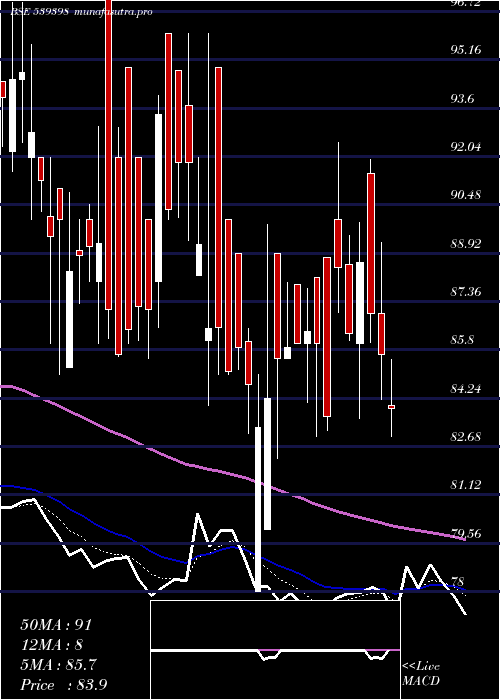Select the 82.68 price axis label
Image resolution: width=500 pixels, height=700 pixels.
(466, 436)
